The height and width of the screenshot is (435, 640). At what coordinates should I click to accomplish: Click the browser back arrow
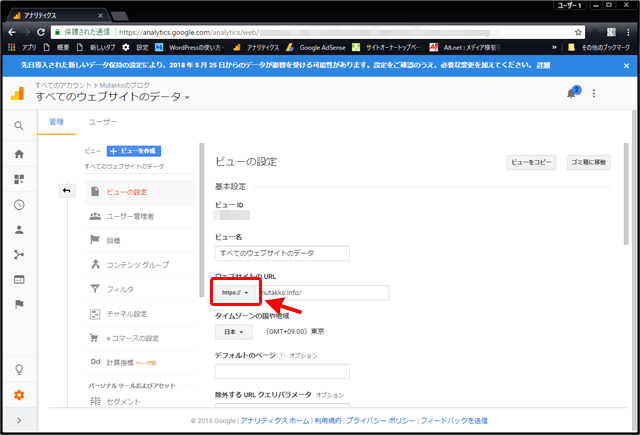click(12, 32)
